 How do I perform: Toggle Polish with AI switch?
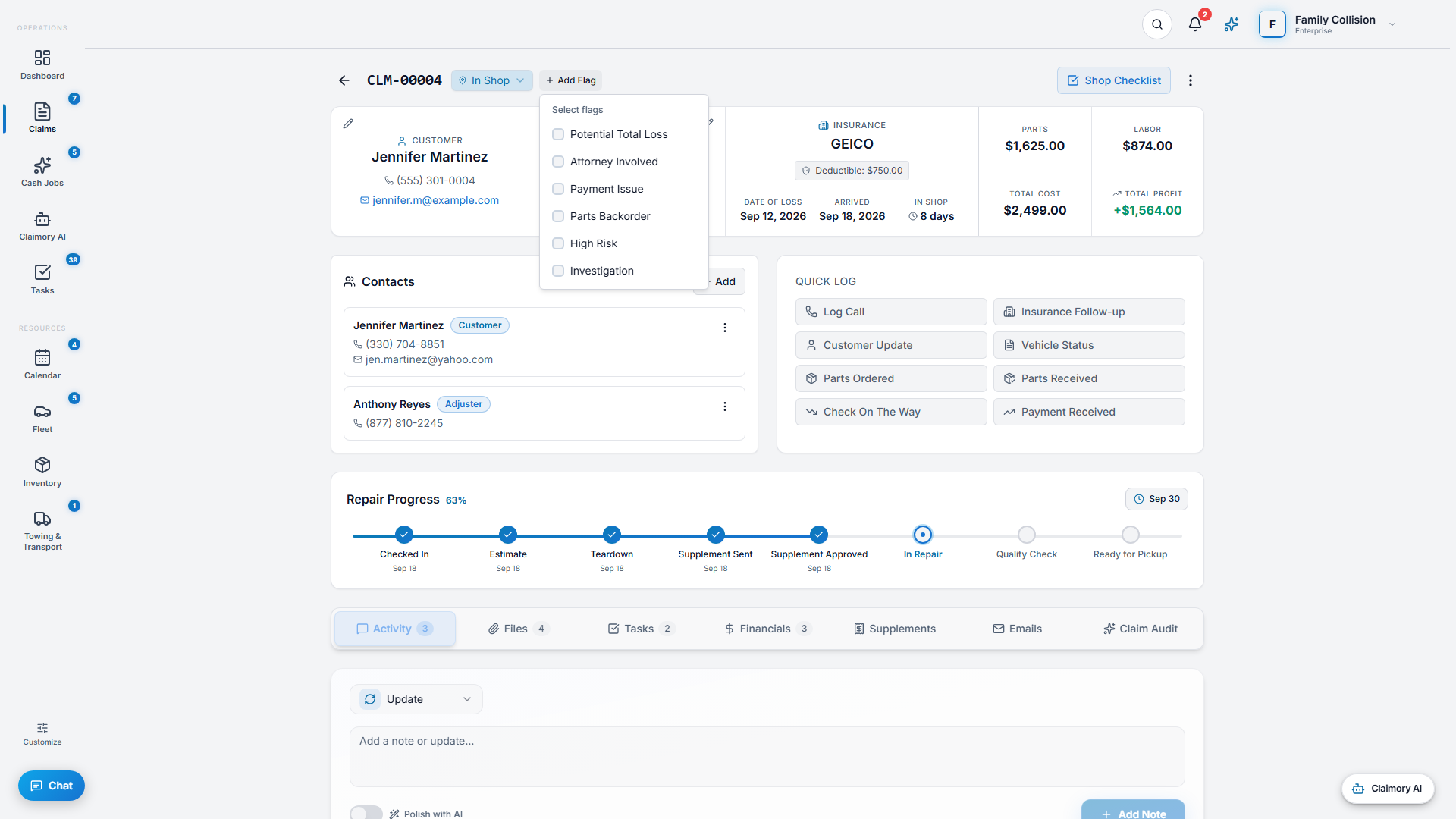pyautogui.click(x=366, y=813)
